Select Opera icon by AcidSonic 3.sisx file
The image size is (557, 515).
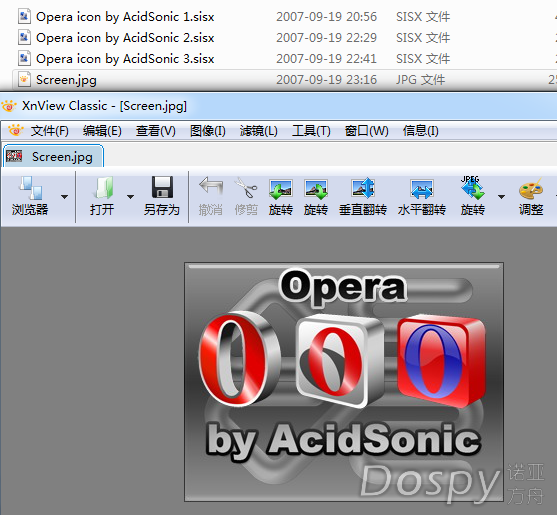tap(125, 59)
